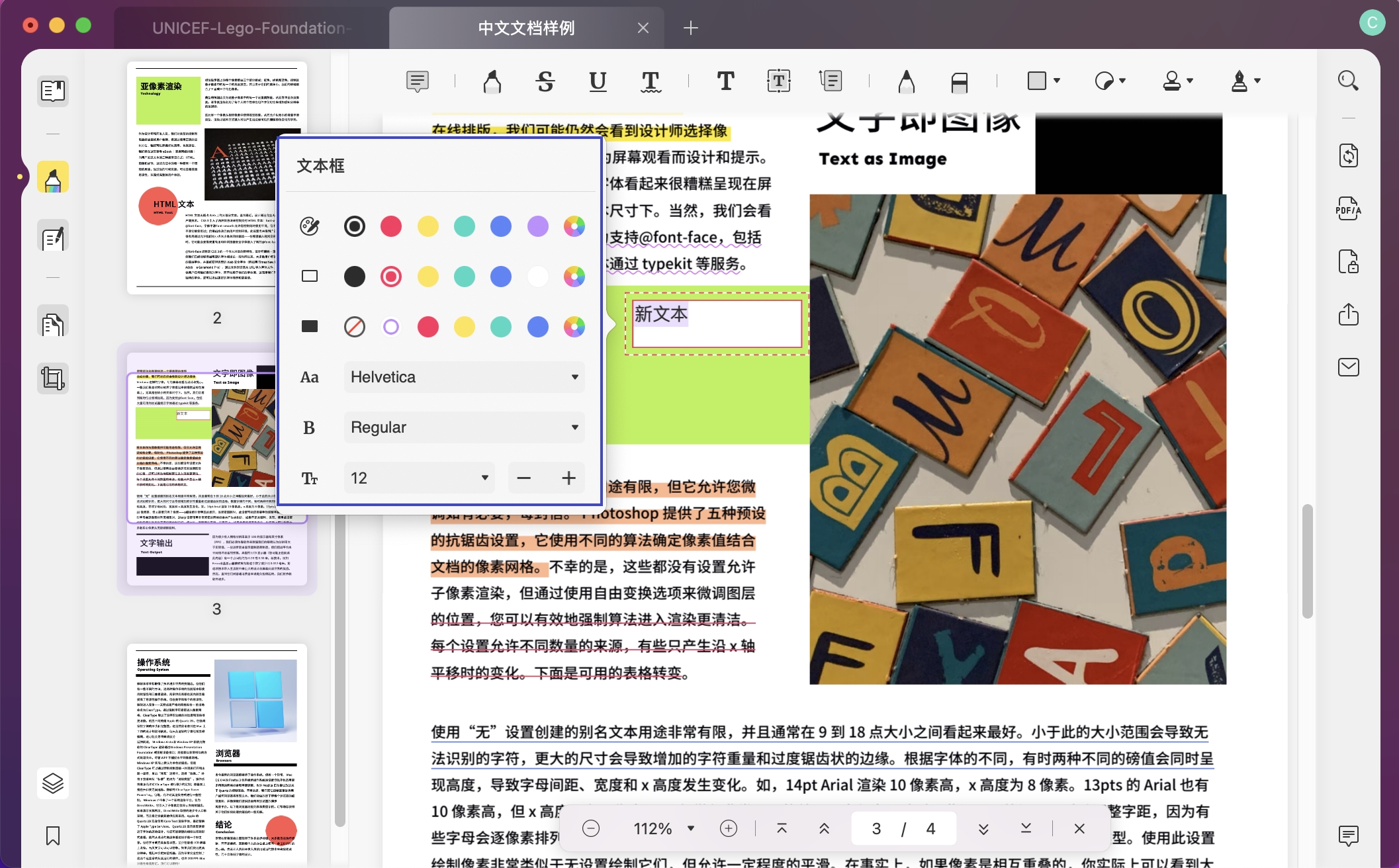
Task: Go to the first page
Action: (x=782, y=828)
